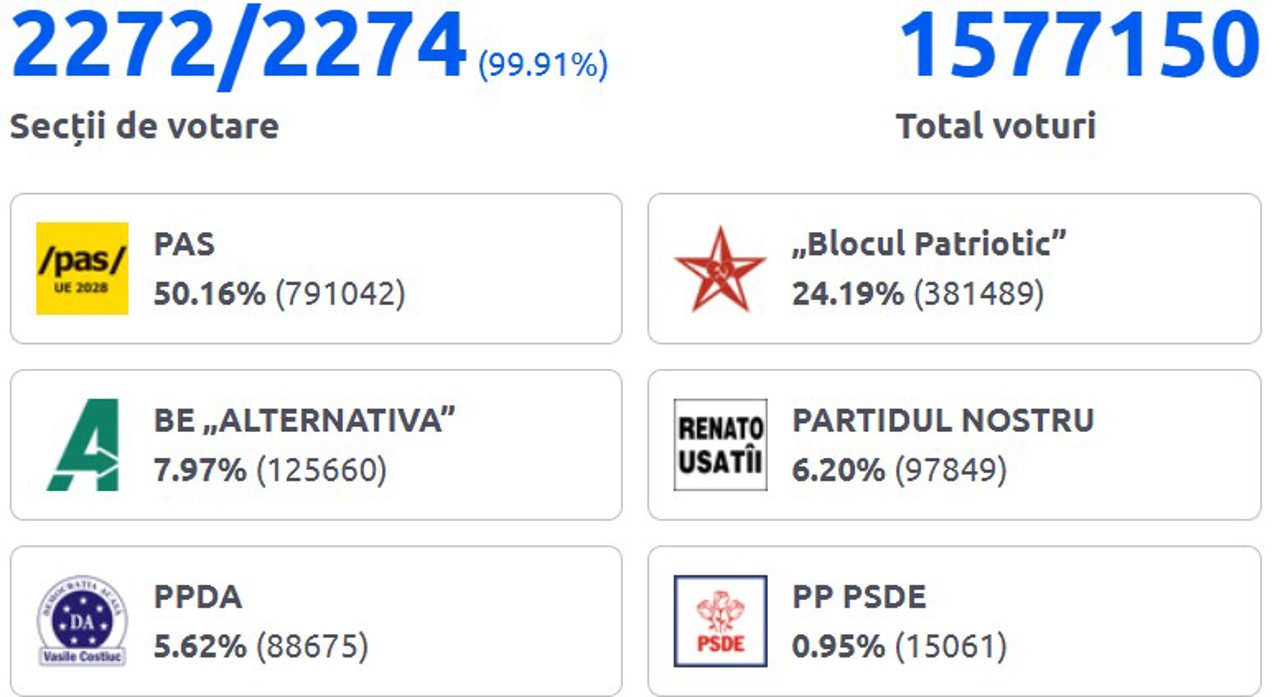Click the 2272/2274 polling stations counter

(238, 45)
